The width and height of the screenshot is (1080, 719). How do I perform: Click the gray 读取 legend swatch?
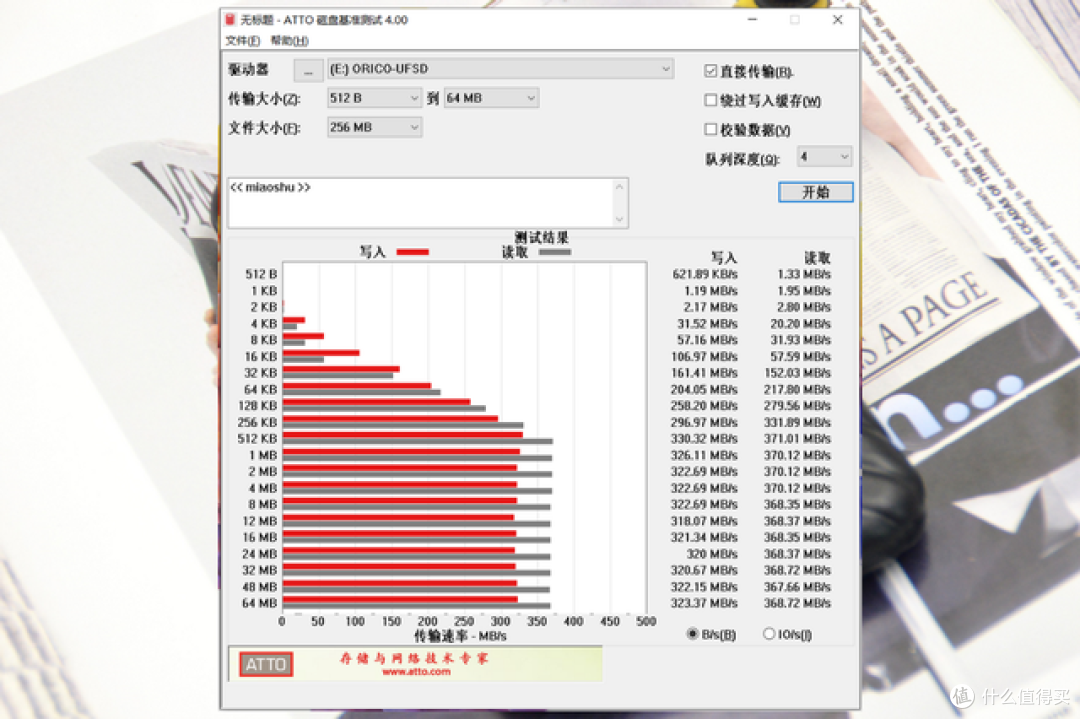[555, 252]
